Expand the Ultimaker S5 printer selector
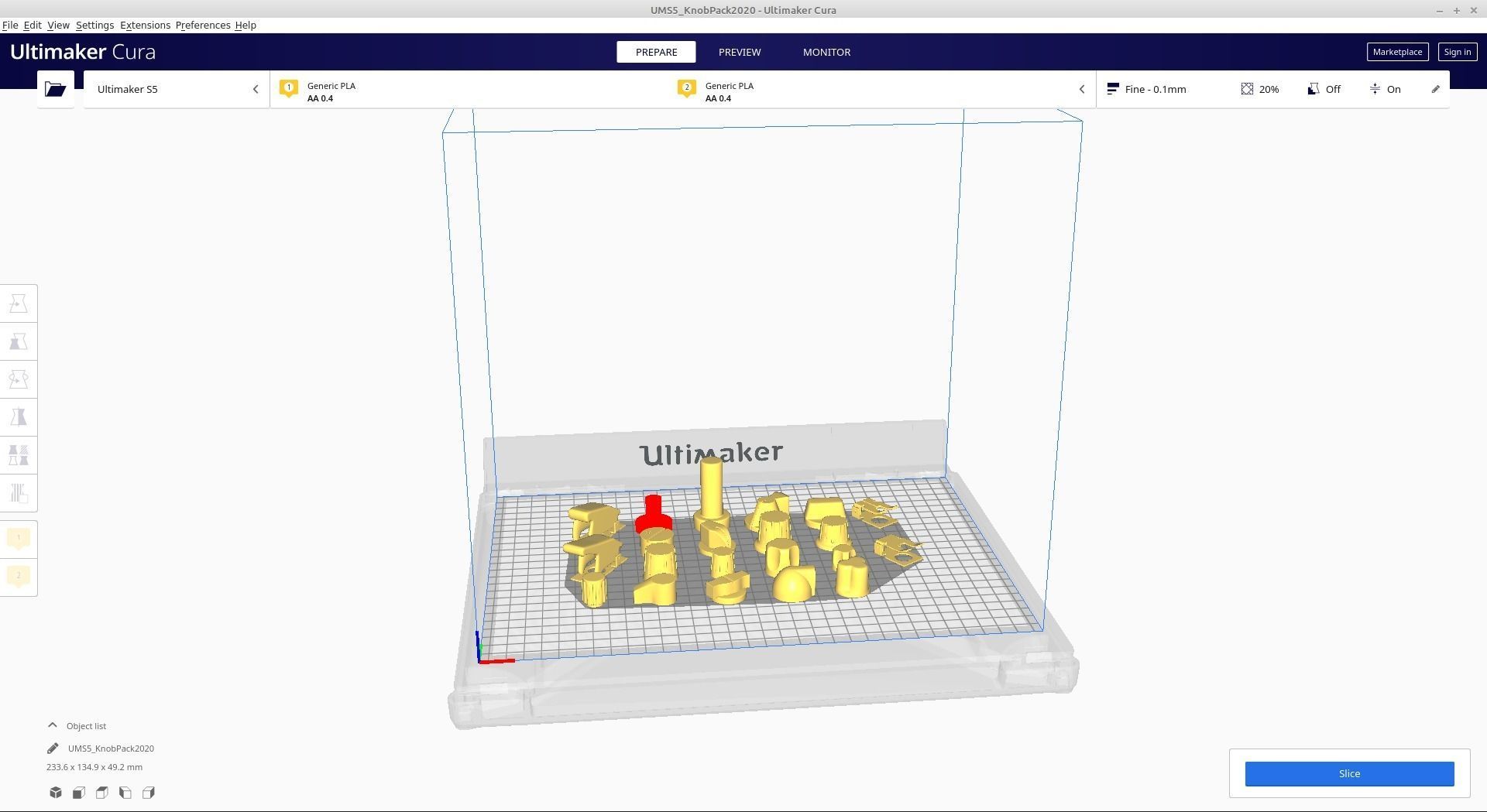The image size is (1487, 812). pos(177,89)
